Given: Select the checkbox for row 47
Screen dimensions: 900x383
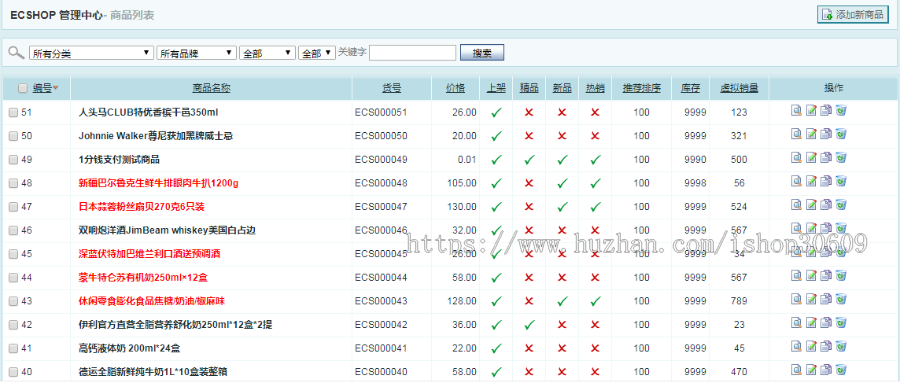Looking at the screenshot, I should (x=13, y=207).
